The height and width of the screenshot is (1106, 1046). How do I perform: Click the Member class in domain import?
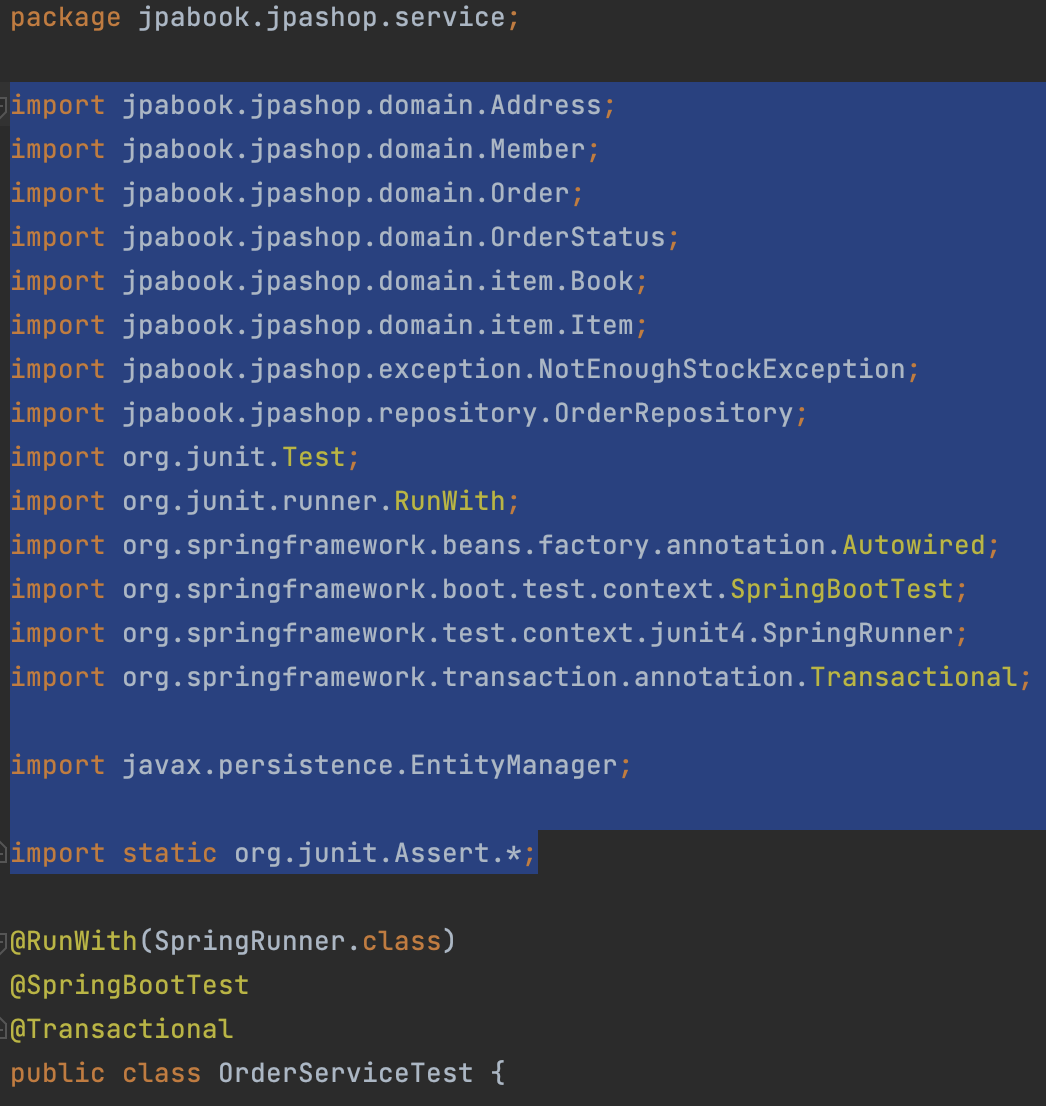click(x=537, y=149)
